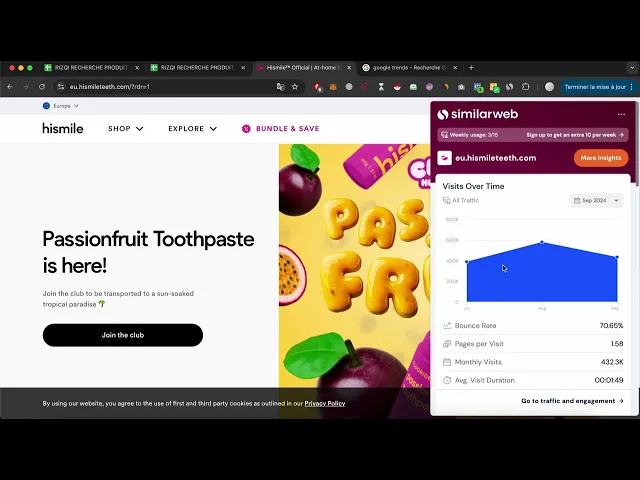Click the hourglass extension icon
Viewport: 640px width, 480px height.
tap(381, 87)
